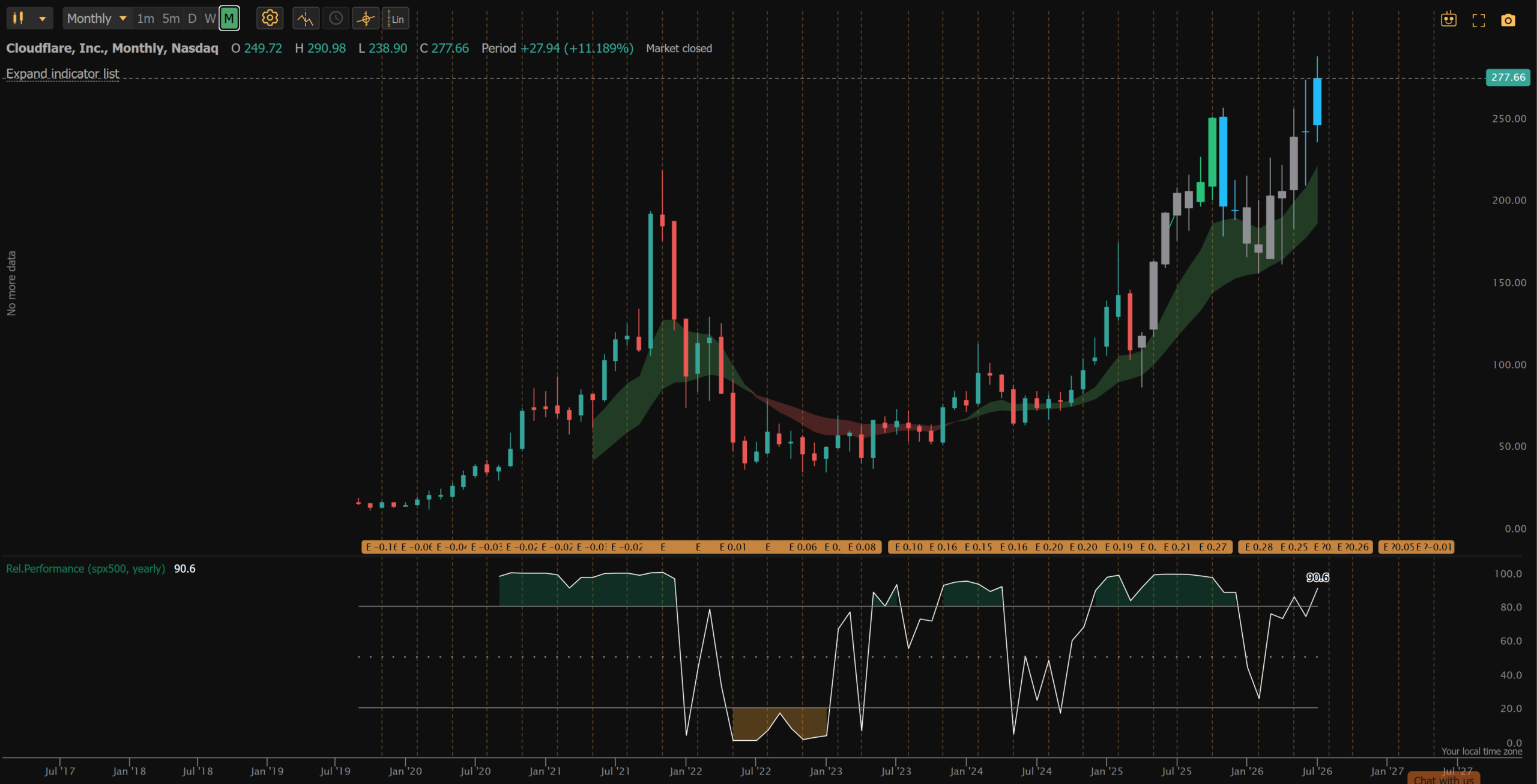Click the E 0.08 earnings marker

coord(862,547)
